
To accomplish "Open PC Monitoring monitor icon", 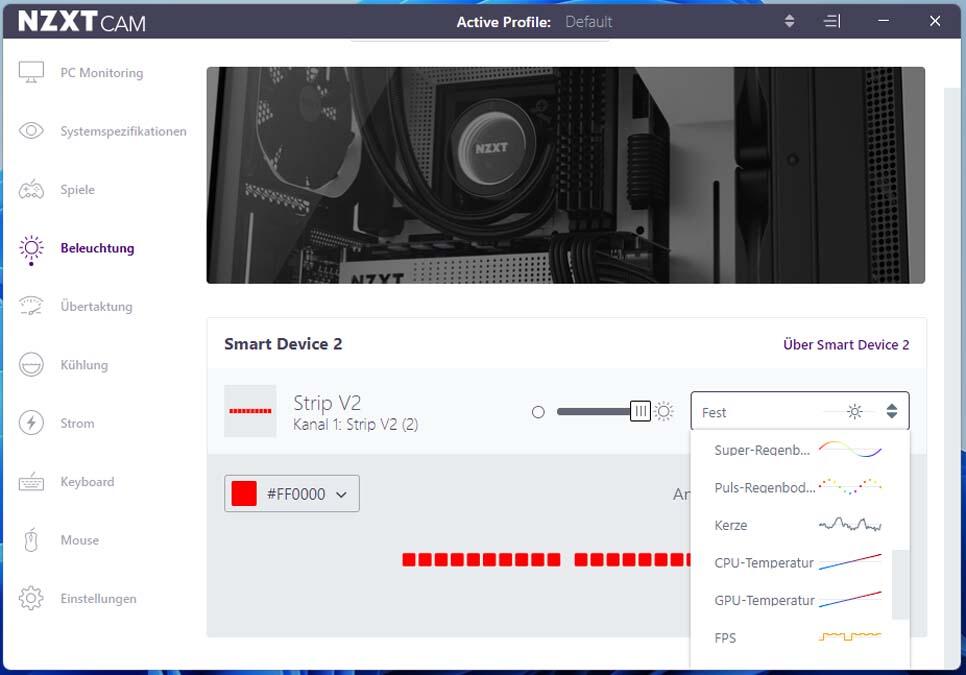I will [x=31, y=73].
